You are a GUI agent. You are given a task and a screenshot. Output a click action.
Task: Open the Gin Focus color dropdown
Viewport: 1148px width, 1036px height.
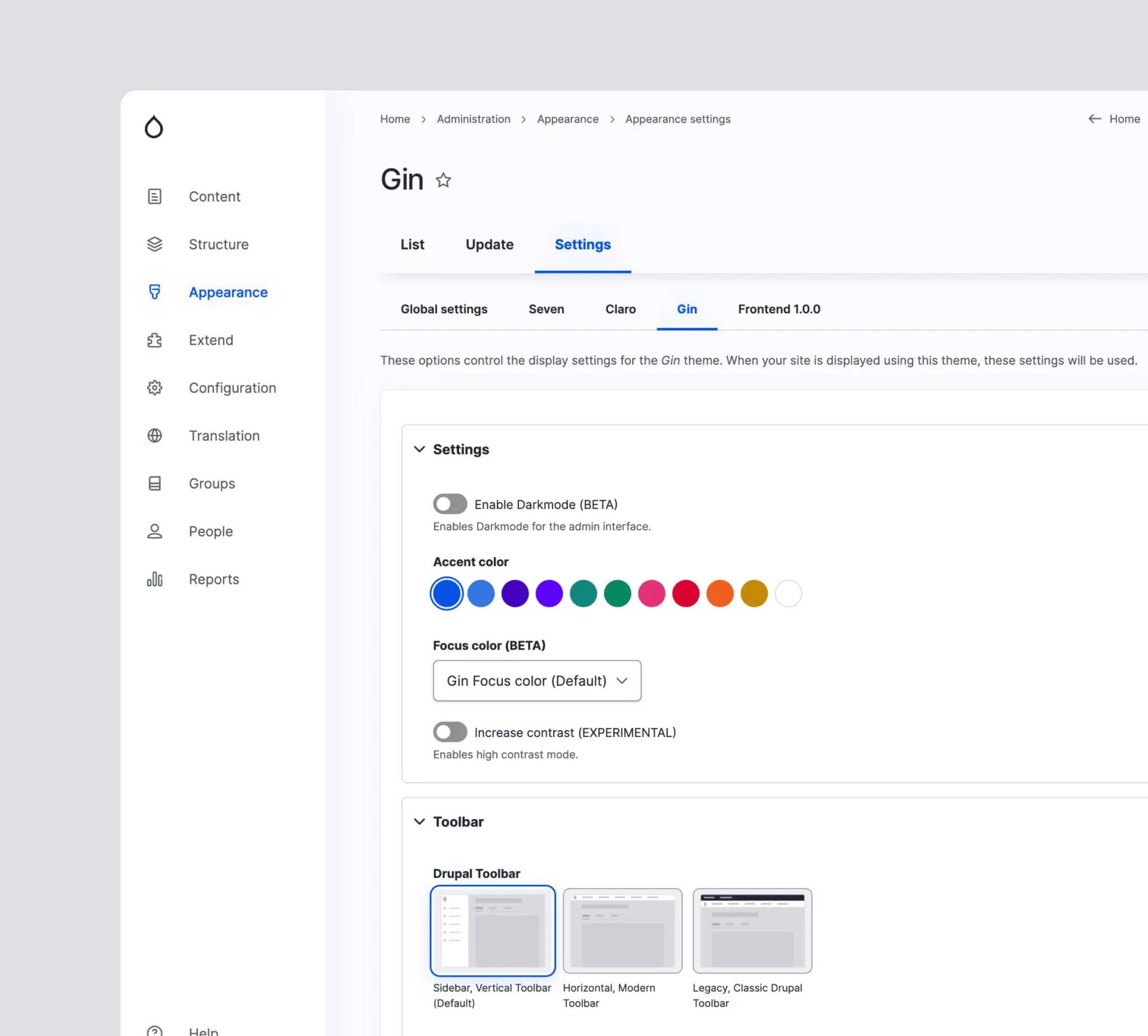click(x=536, y=681)
